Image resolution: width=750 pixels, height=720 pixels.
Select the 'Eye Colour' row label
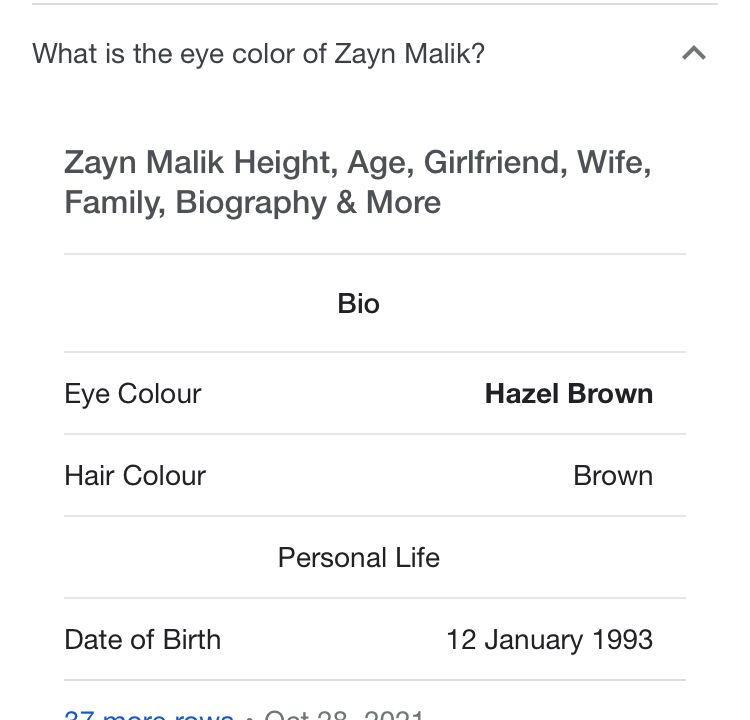(132, 394)
